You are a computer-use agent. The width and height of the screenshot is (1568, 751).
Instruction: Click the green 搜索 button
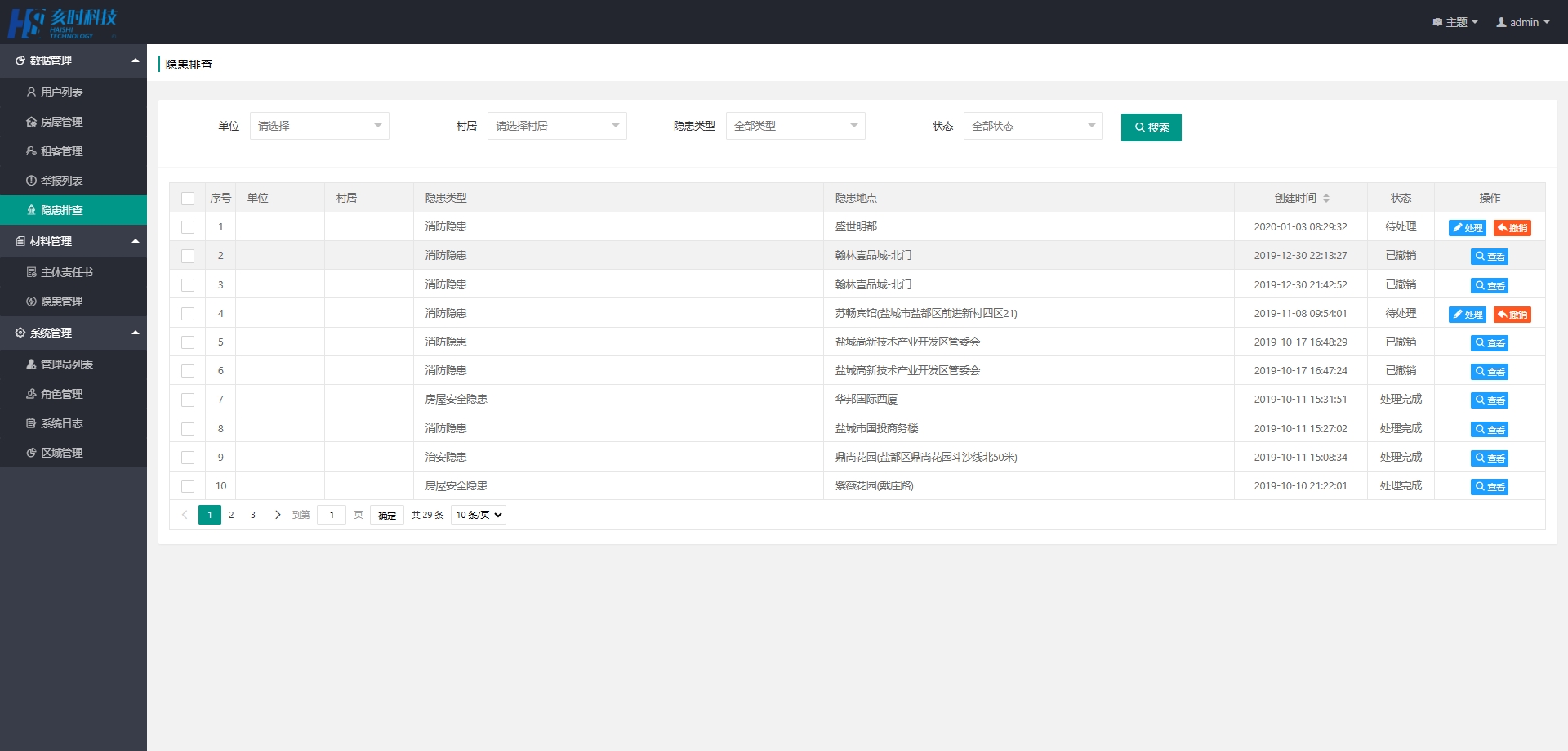click(1151, 127)
